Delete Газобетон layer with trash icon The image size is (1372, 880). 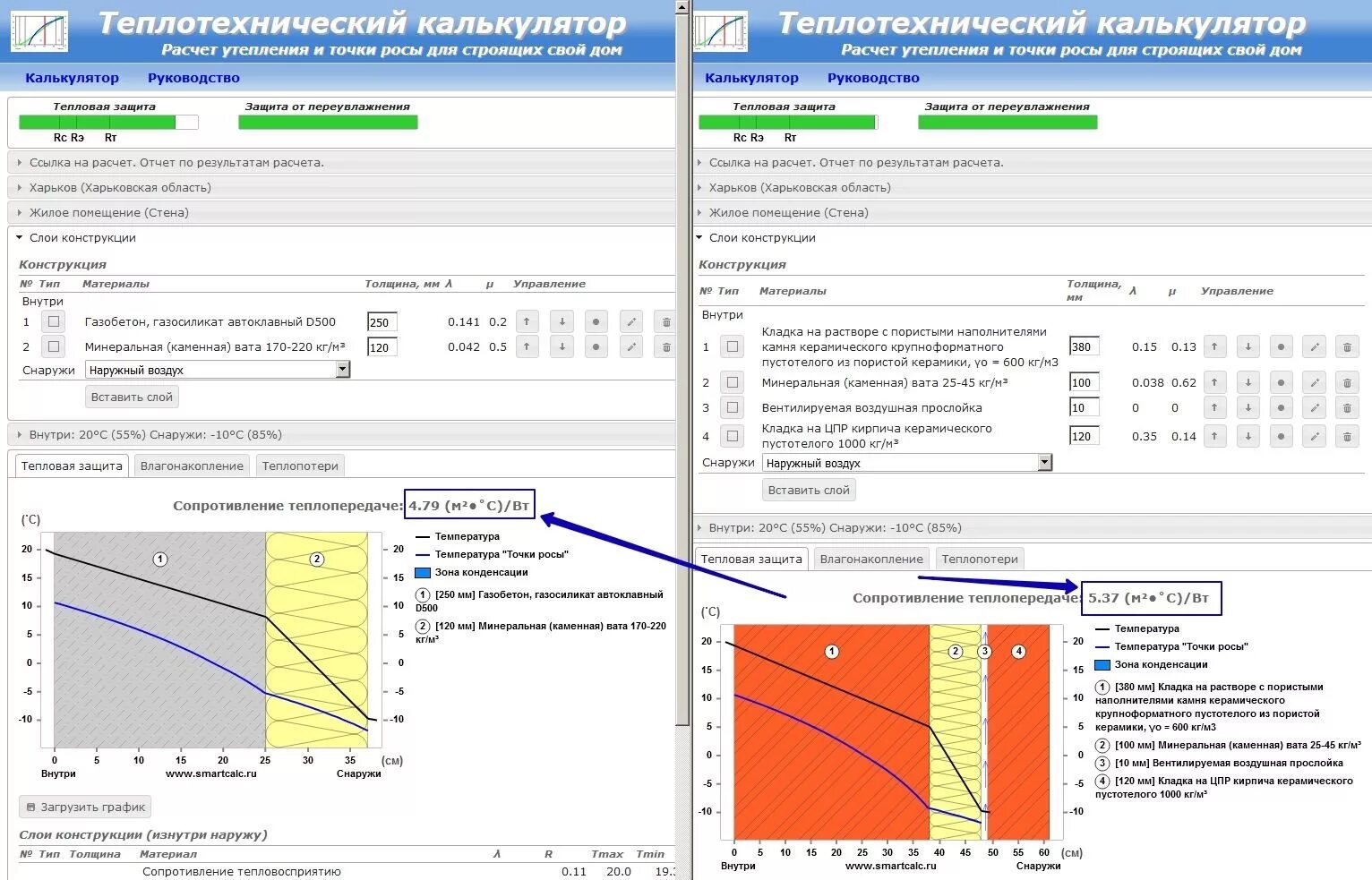coord(665,321)
